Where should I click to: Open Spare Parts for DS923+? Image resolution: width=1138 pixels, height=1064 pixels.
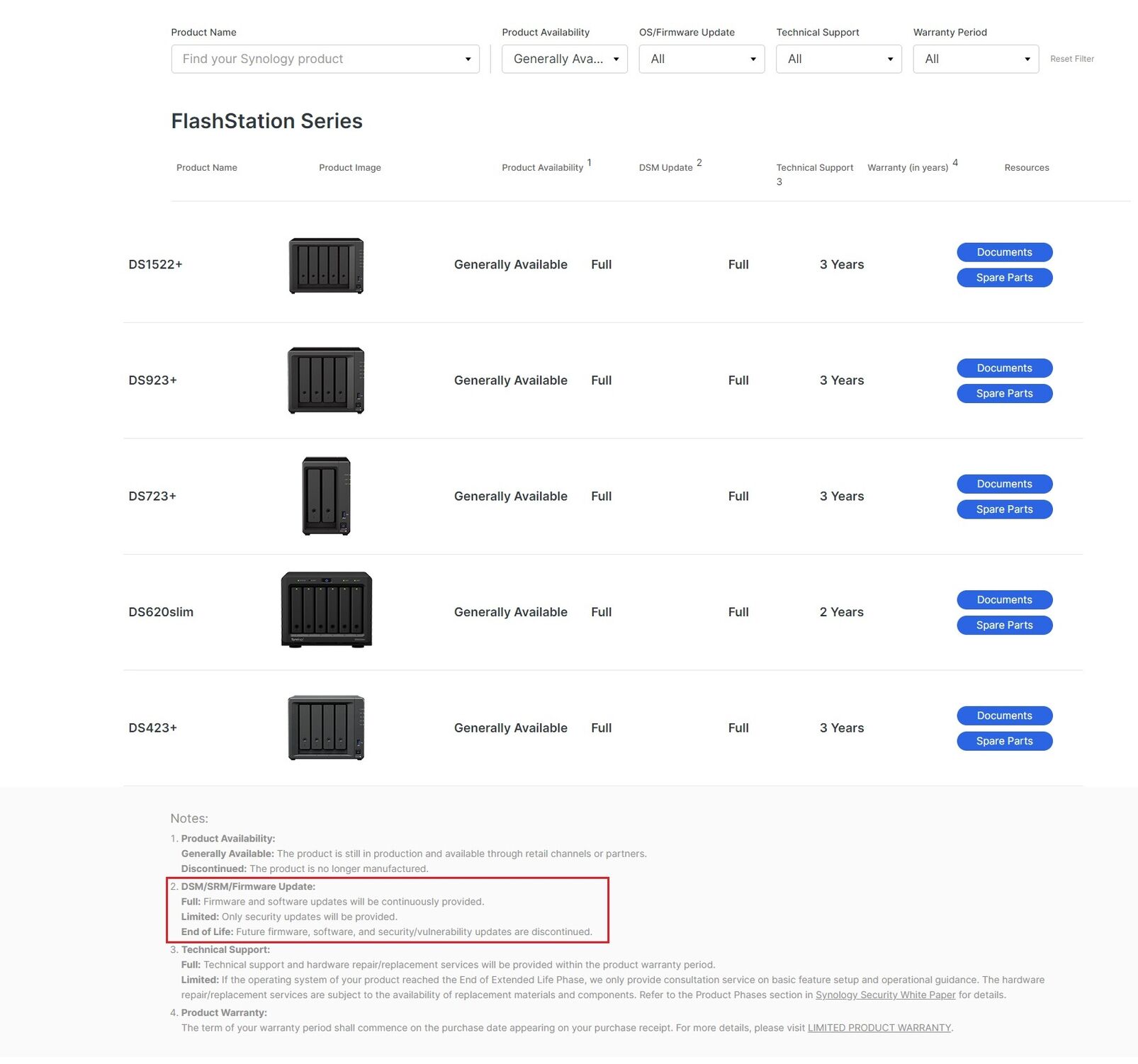[x=1004, y=393]
